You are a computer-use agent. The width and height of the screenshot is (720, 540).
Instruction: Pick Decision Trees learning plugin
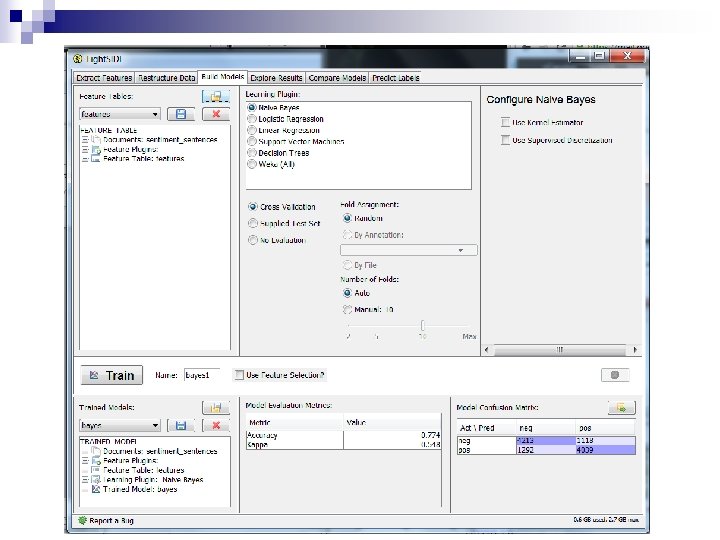pos(252,153)
